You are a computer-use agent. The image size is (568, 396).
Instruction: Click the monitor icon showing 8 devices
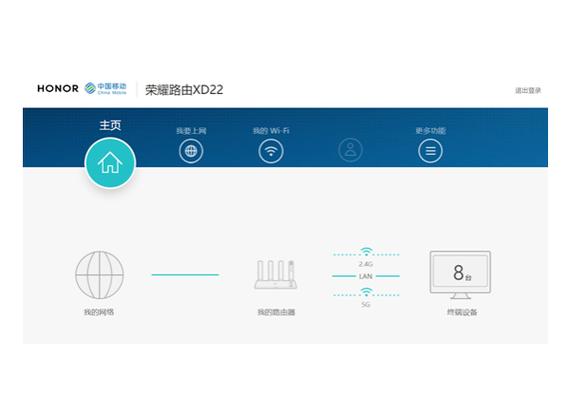point(460,275)
